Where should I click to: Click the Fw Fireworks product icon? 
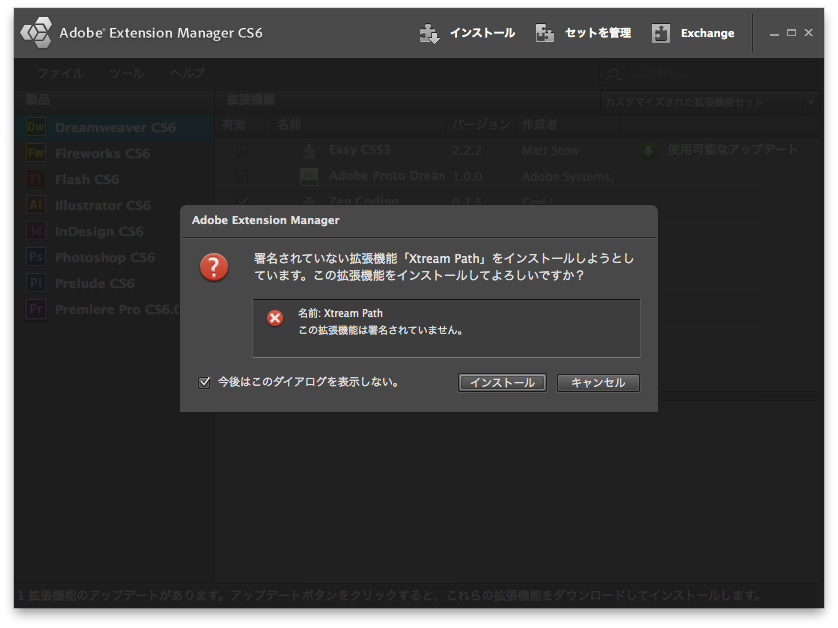point(36,153)
